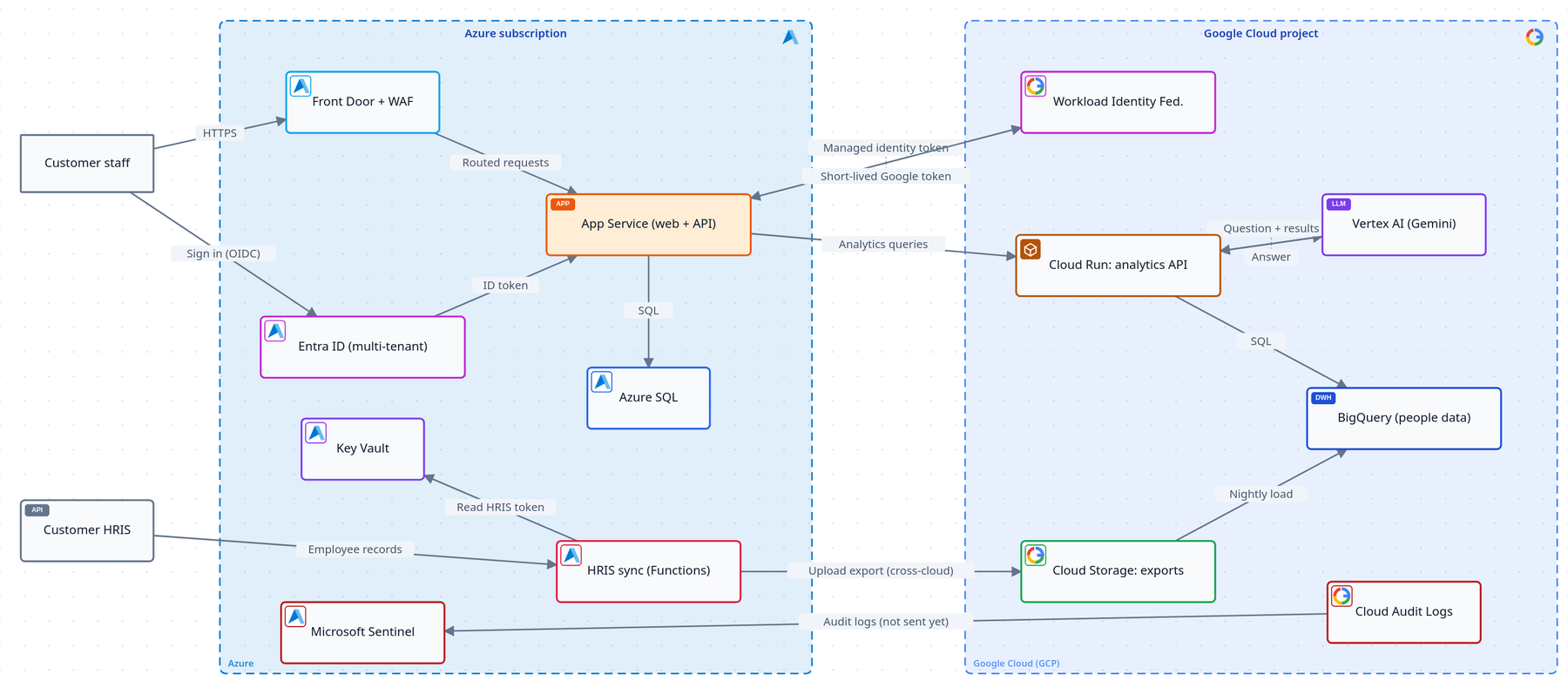Click the Azure icon on Azure SQL node
The image size is (1568, 694).
point(602,381)
